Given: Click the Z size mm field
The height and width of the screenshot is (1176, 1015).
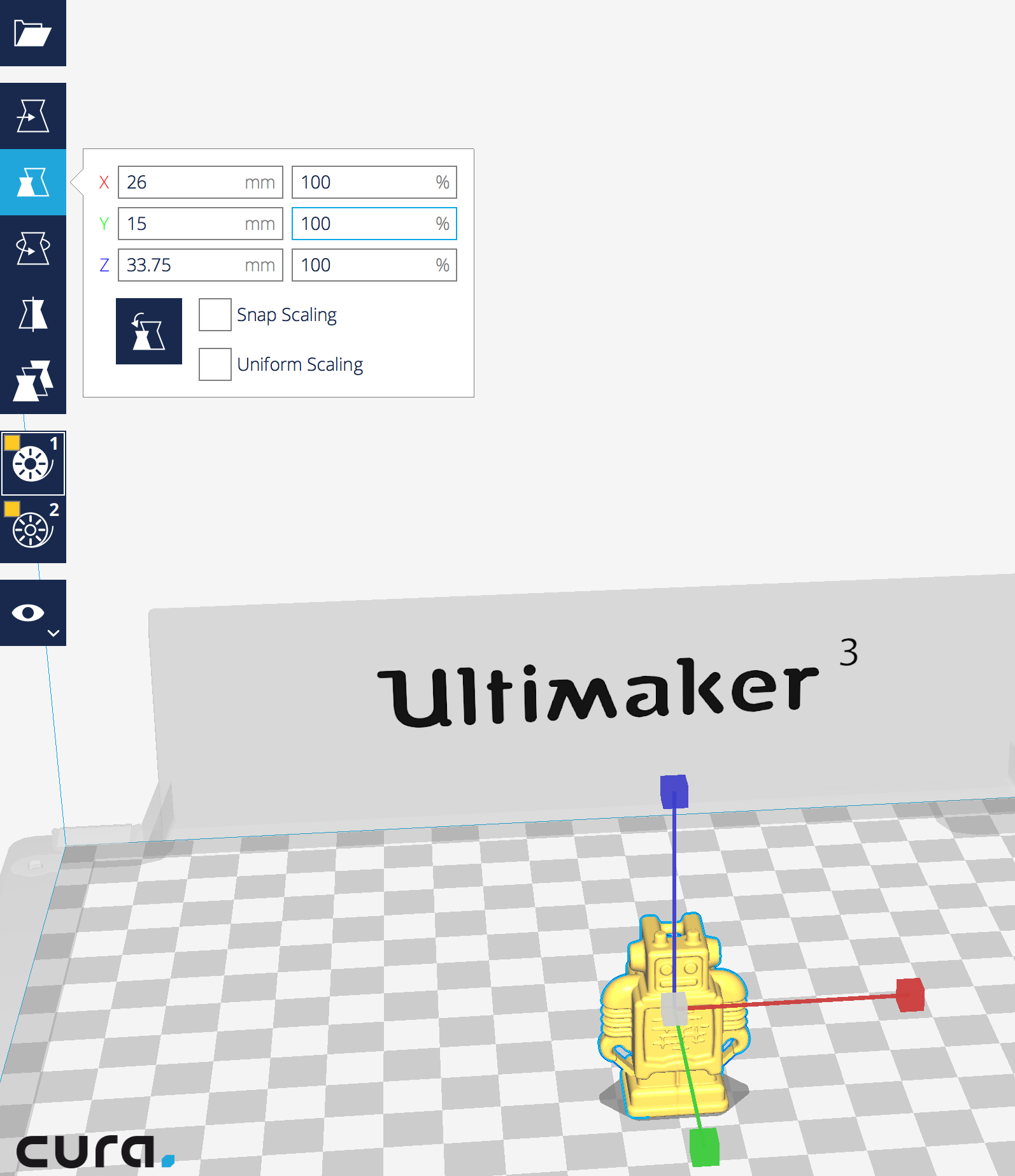Looking at the screenshot, I should click(x=201, y=265).
